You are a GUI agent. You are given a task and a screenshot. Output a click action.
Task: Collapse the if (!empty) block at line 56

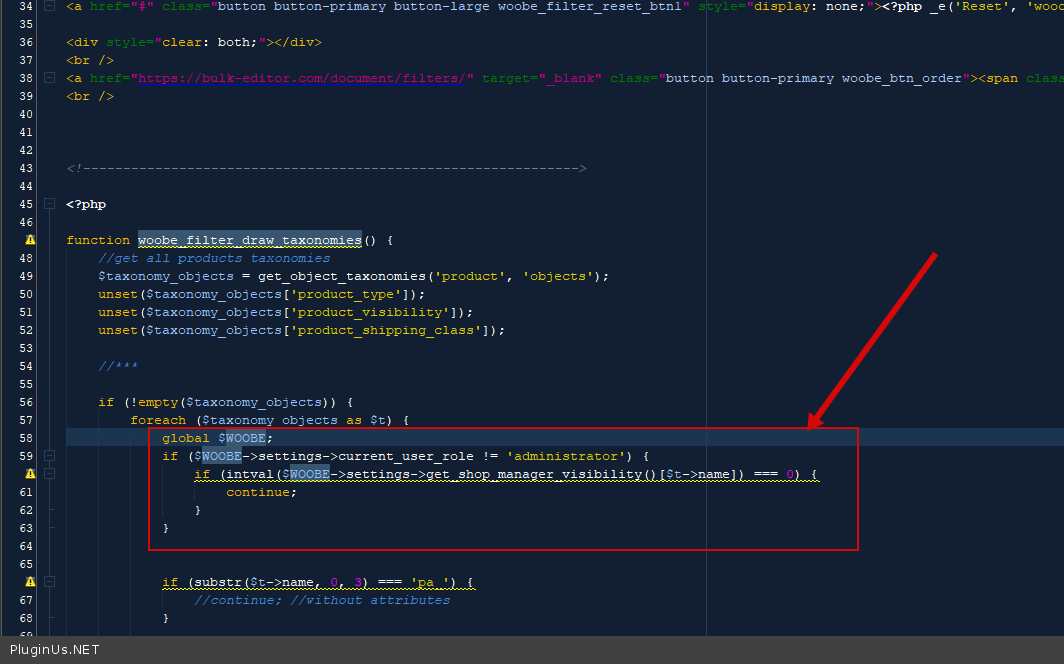pyautogui.click(x=49, y=402)
